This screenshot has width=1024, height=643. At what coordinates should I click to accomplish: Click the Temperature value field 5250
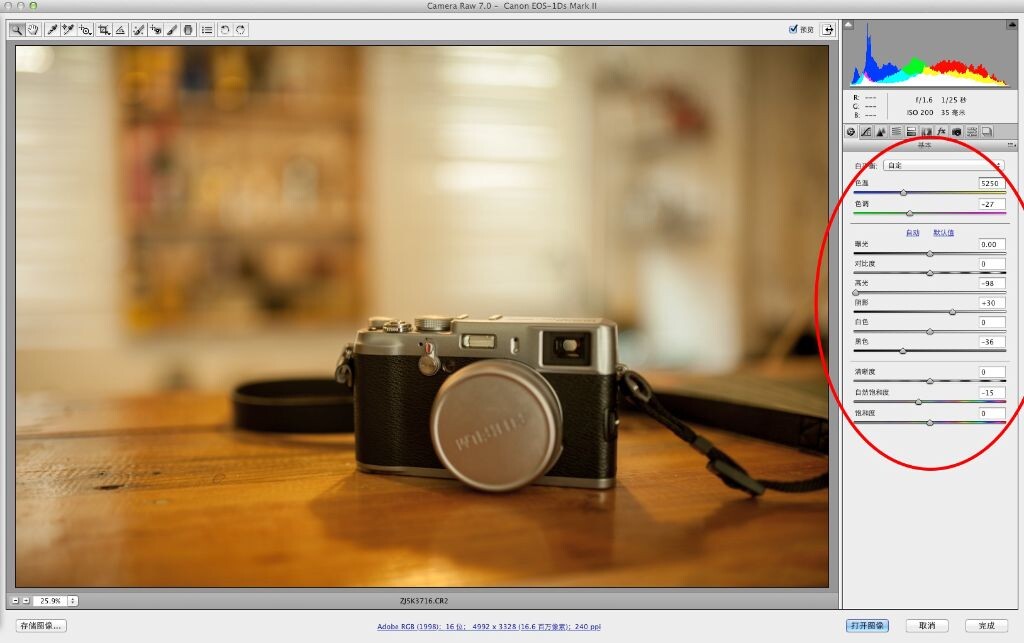pyautogui.click(x=991, y=183)
